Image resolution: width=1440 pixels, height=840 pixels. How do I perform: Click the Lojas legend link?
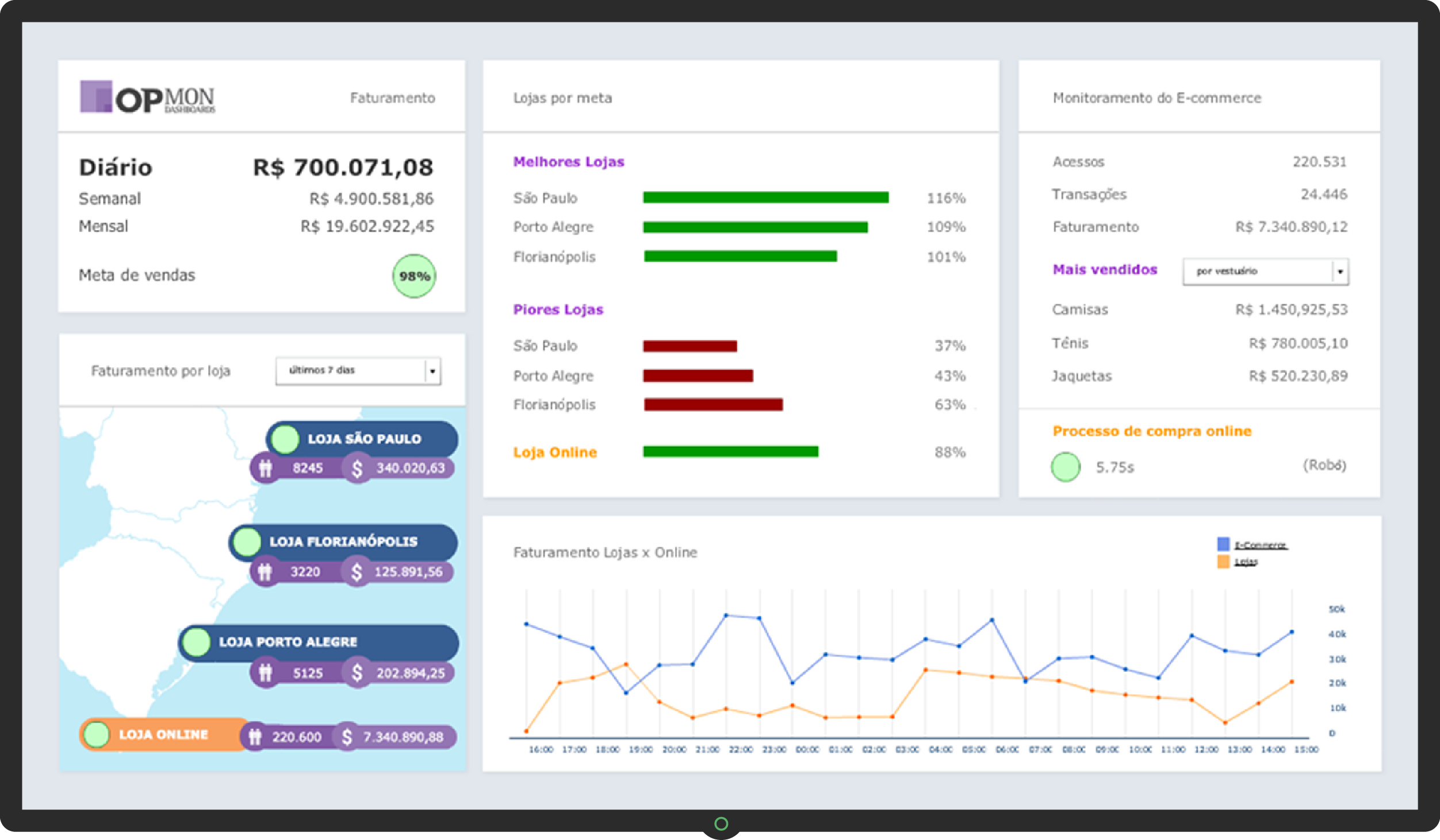point(1246,562)
